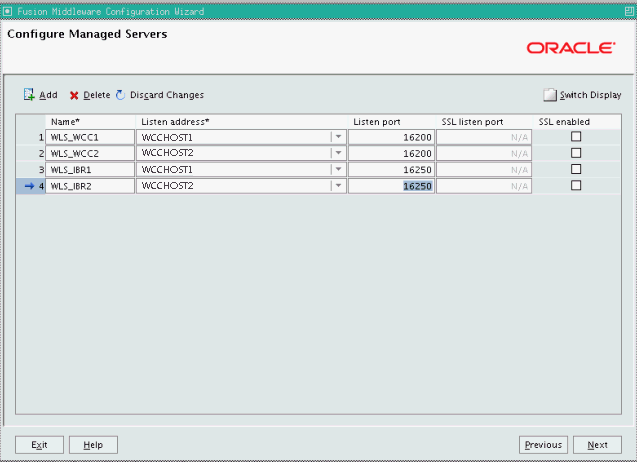Click WCCHOST1 address in WLS_IBR1 row
Viewport: 637px width, 462px height.
click(167, 170)
